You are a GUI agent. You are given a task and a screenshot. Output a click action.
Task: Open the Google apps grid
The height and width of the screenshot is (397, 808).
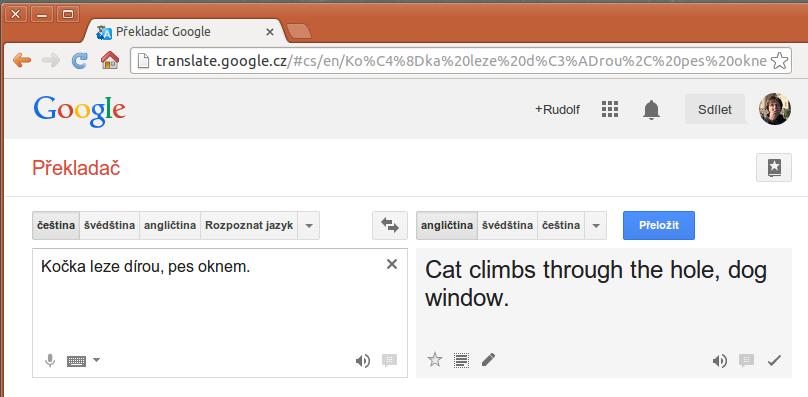click(x=610, y=109)
